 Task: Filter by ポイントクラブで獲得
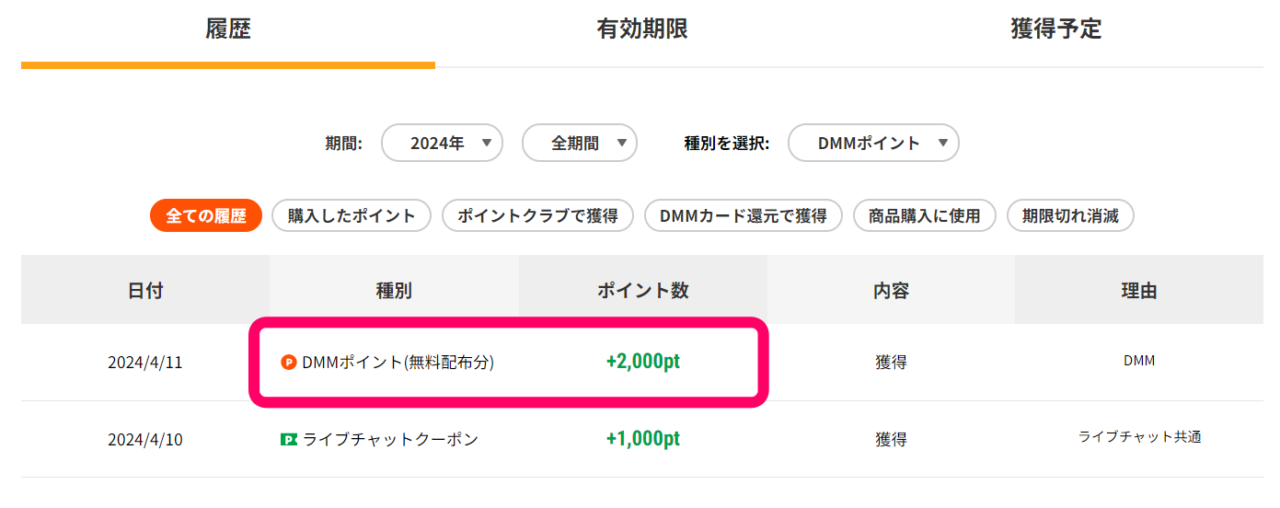538,215
